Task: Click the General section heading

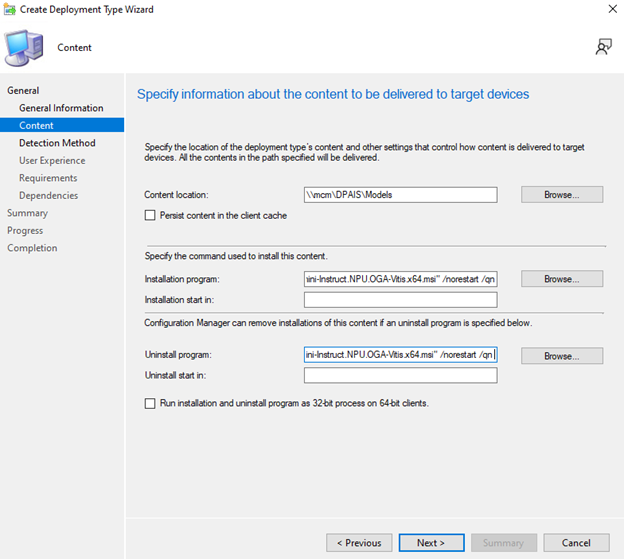Action: 23,90
